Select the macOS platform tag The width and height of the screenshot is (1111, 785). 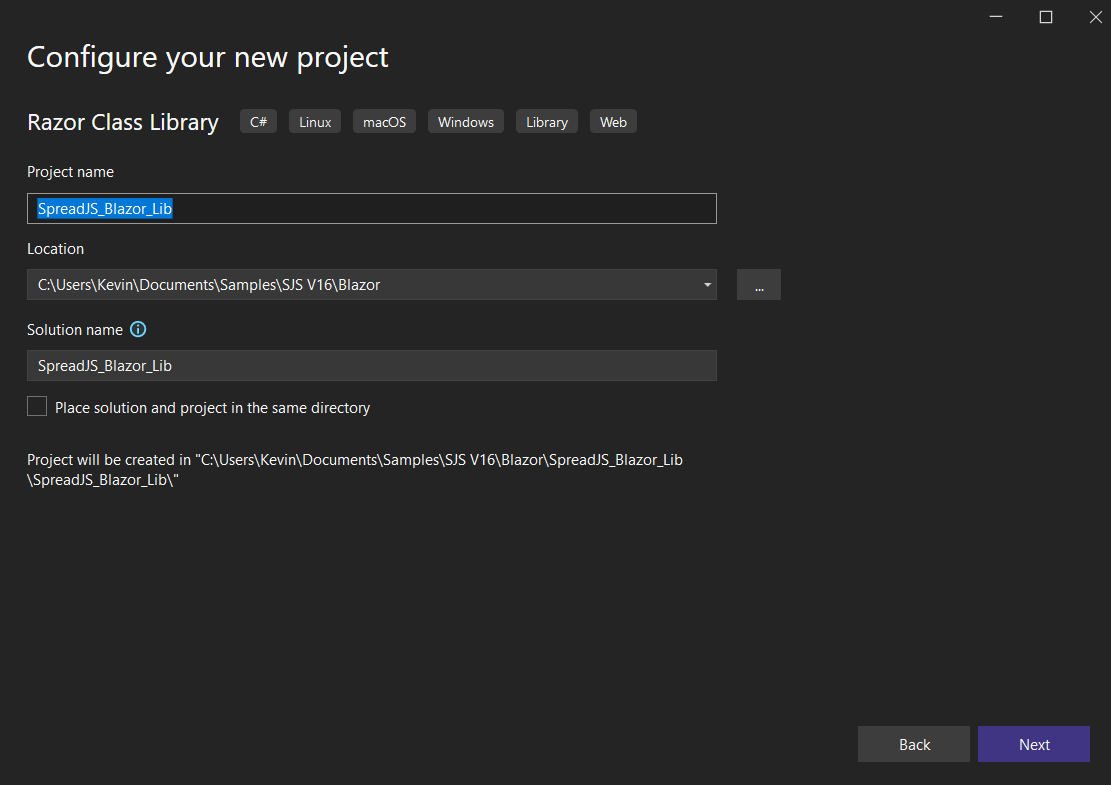pos(385,122)
